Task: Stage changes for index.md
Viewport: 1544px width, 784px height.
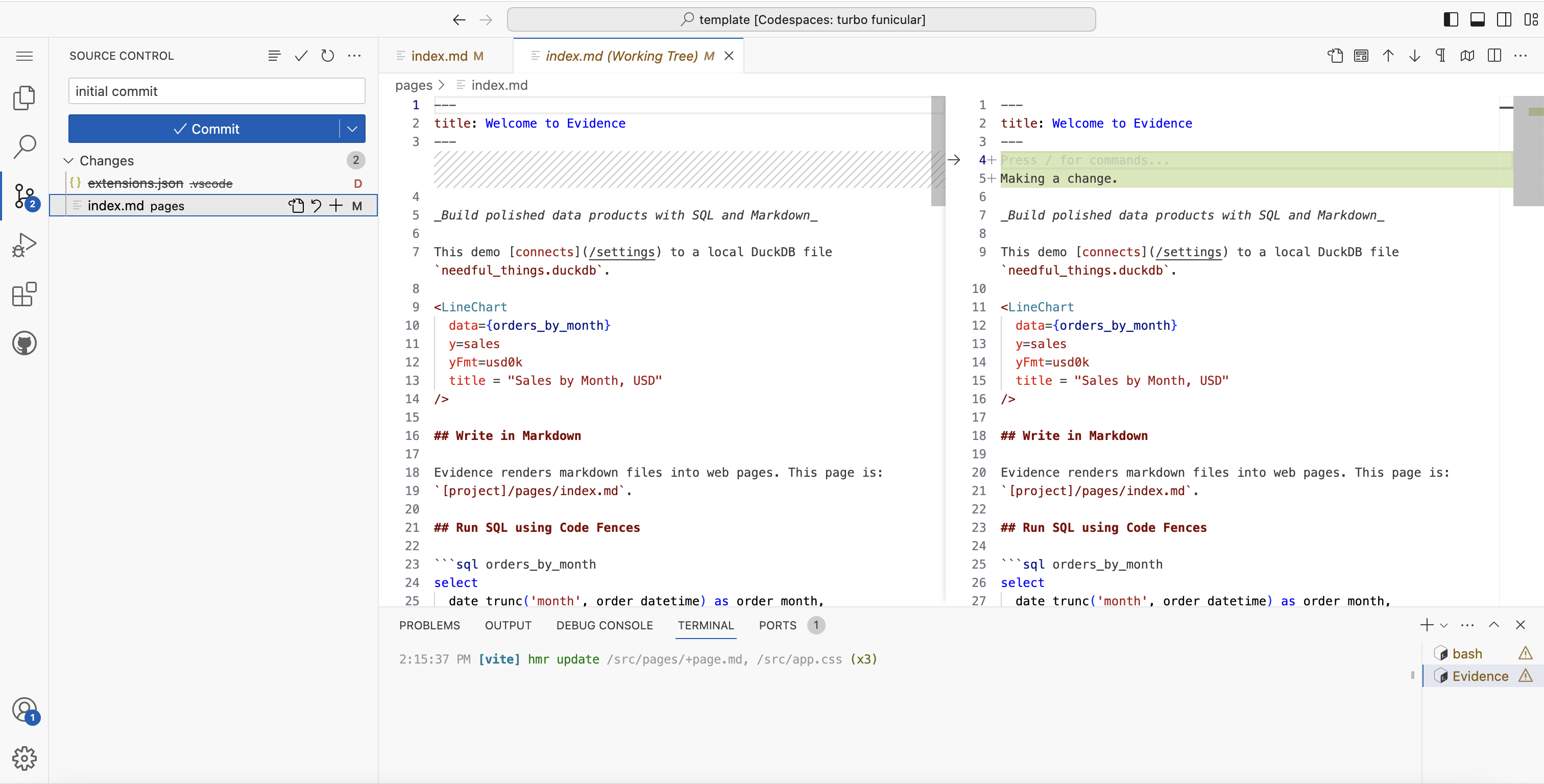Action: (336, 206)
